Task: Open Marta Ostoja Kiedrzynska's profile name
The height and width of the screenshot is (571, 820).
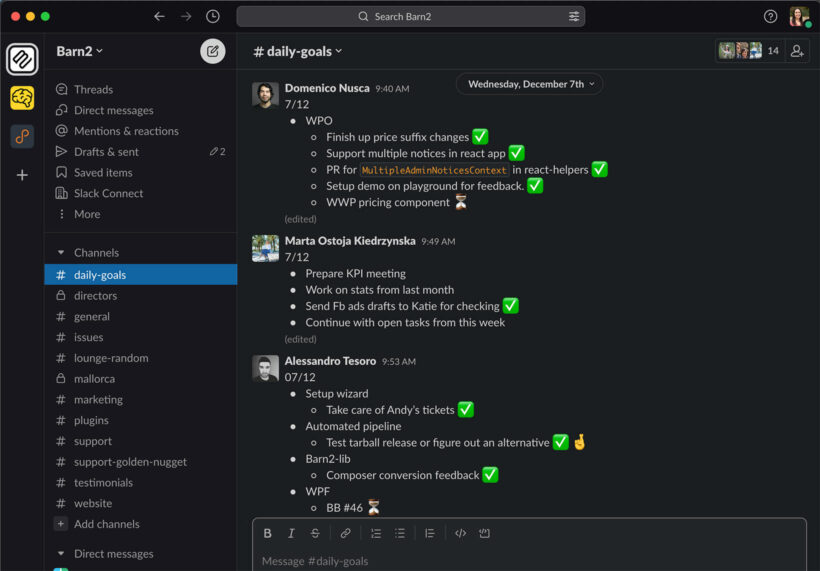Action: 350,241
